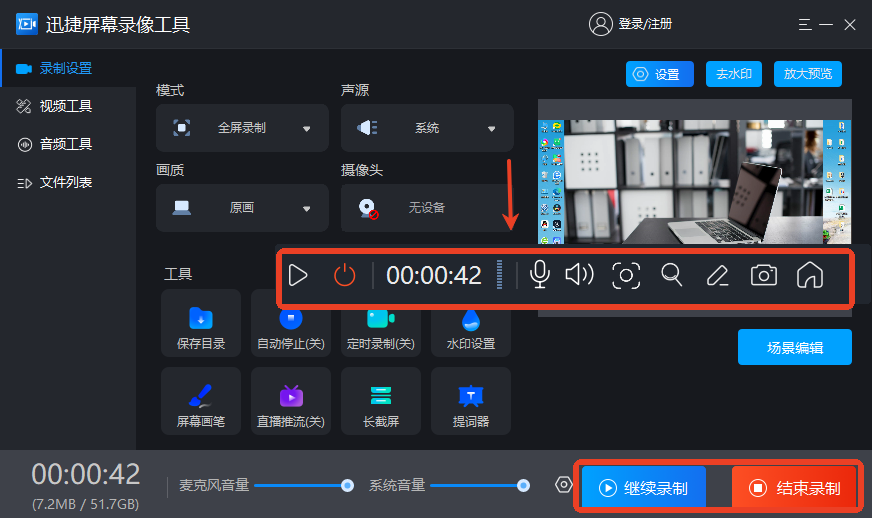
Task: Click the floating toolbar drag handle dots
Action: (499, 275)
